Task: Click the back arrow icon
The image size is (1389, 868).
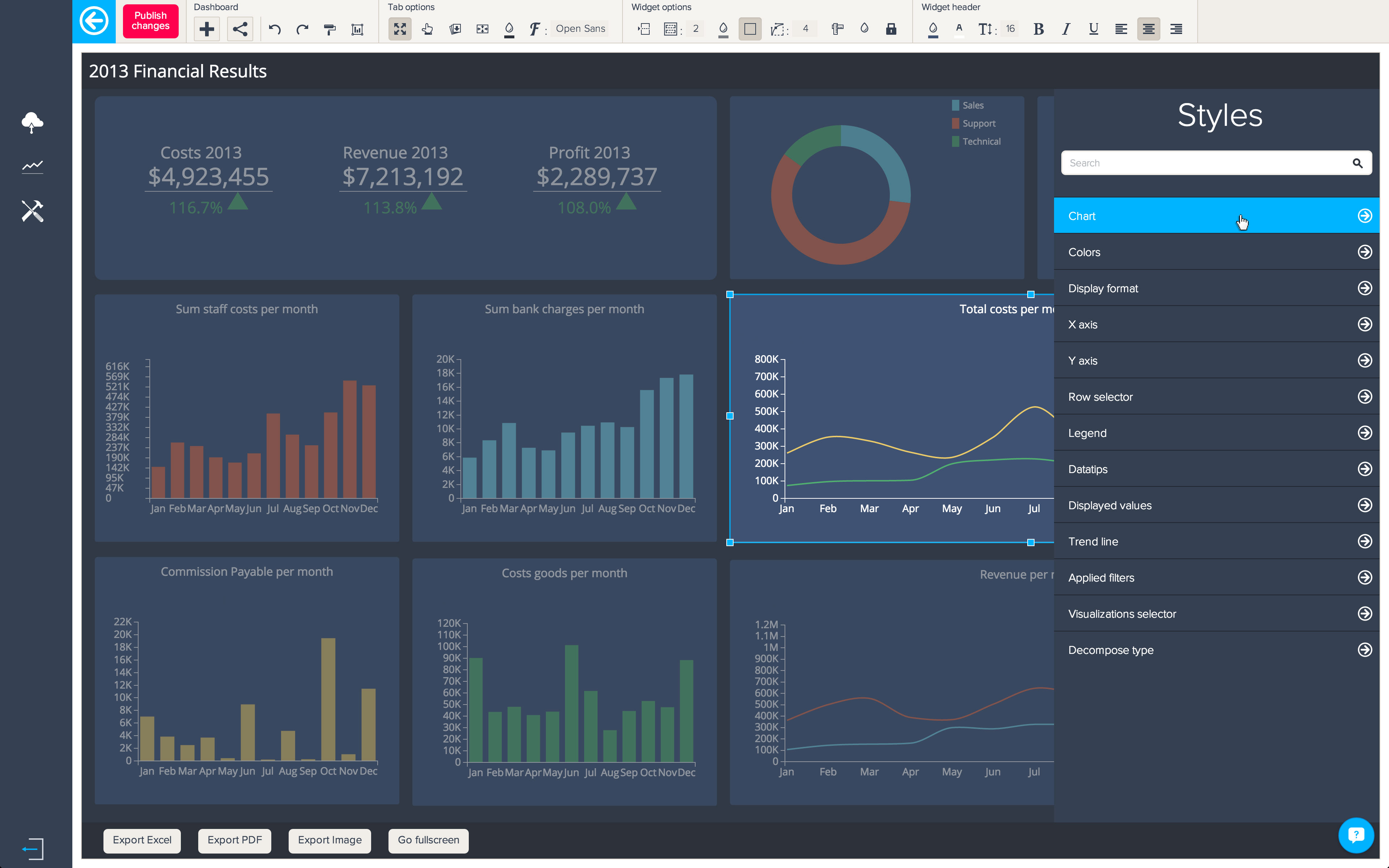Action: (x=94, y=22)
